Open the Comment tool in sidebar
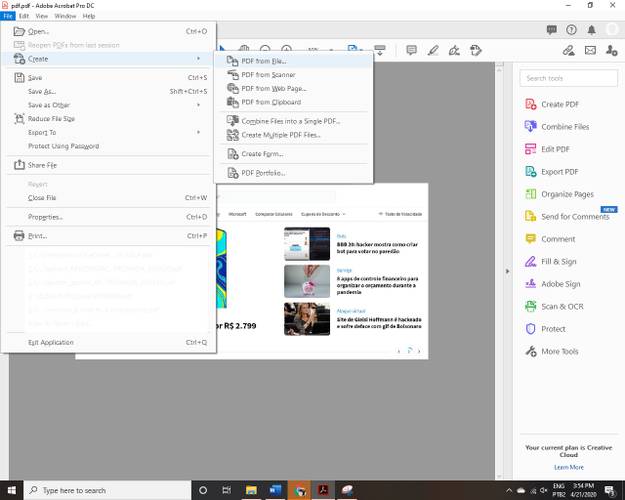This screenshot has width=625, height=500. (550, 239)
